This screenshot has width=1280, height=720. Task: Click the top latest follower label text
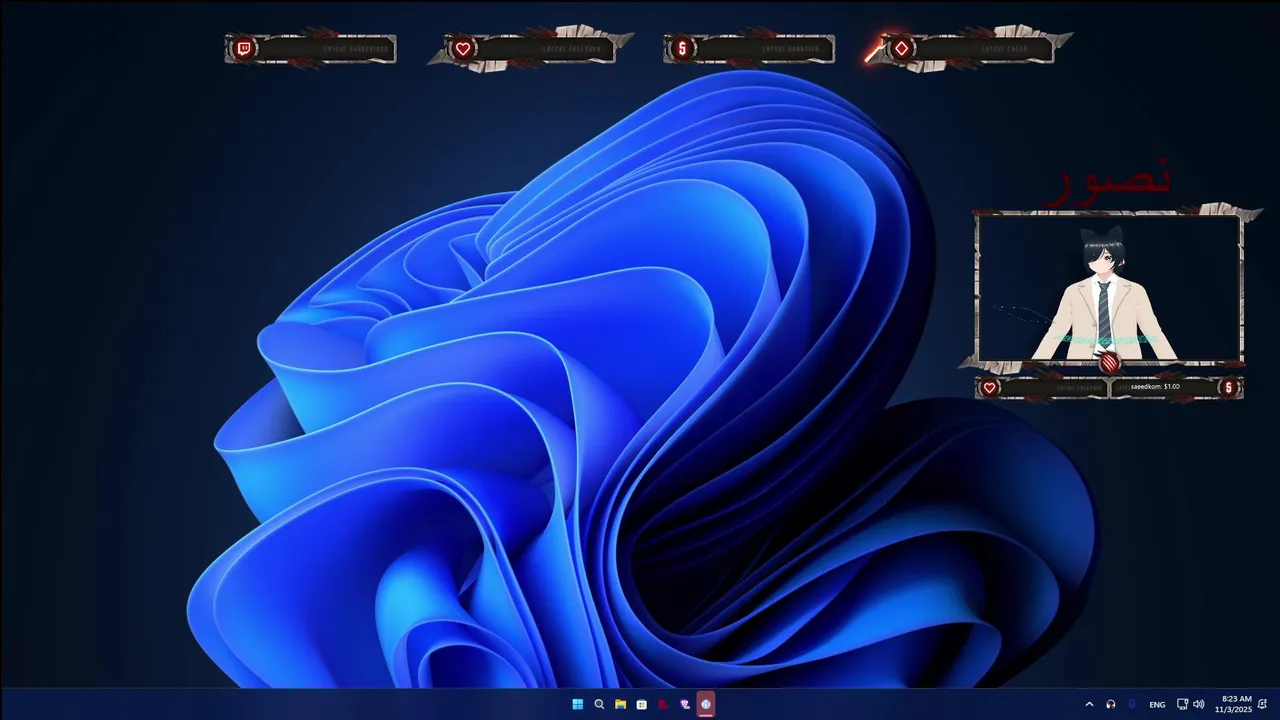571,49
